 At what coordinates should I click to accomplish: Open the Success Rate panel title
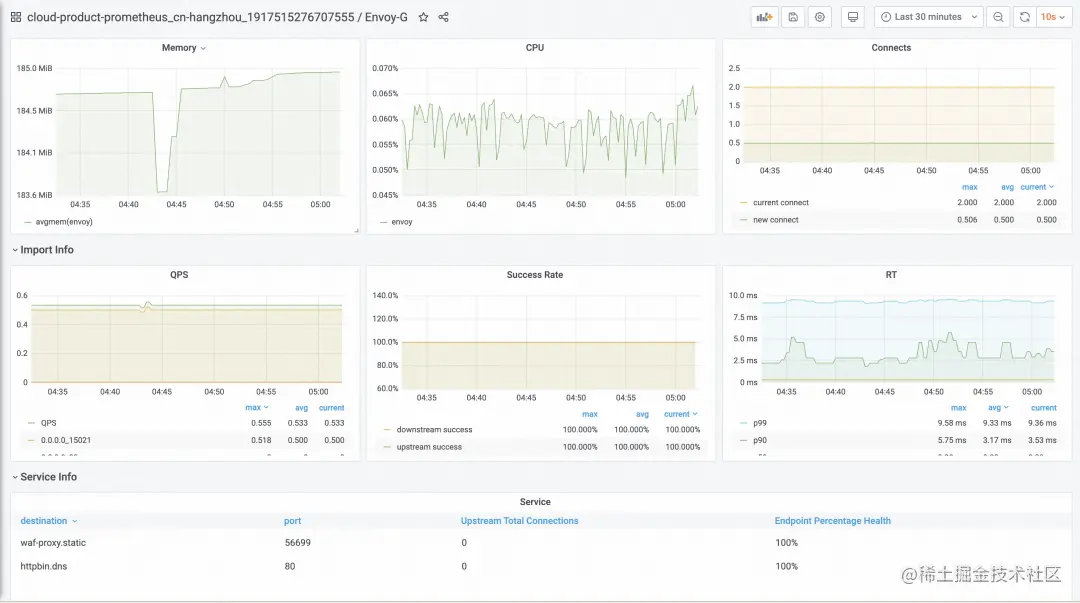(x=534, y=274)
